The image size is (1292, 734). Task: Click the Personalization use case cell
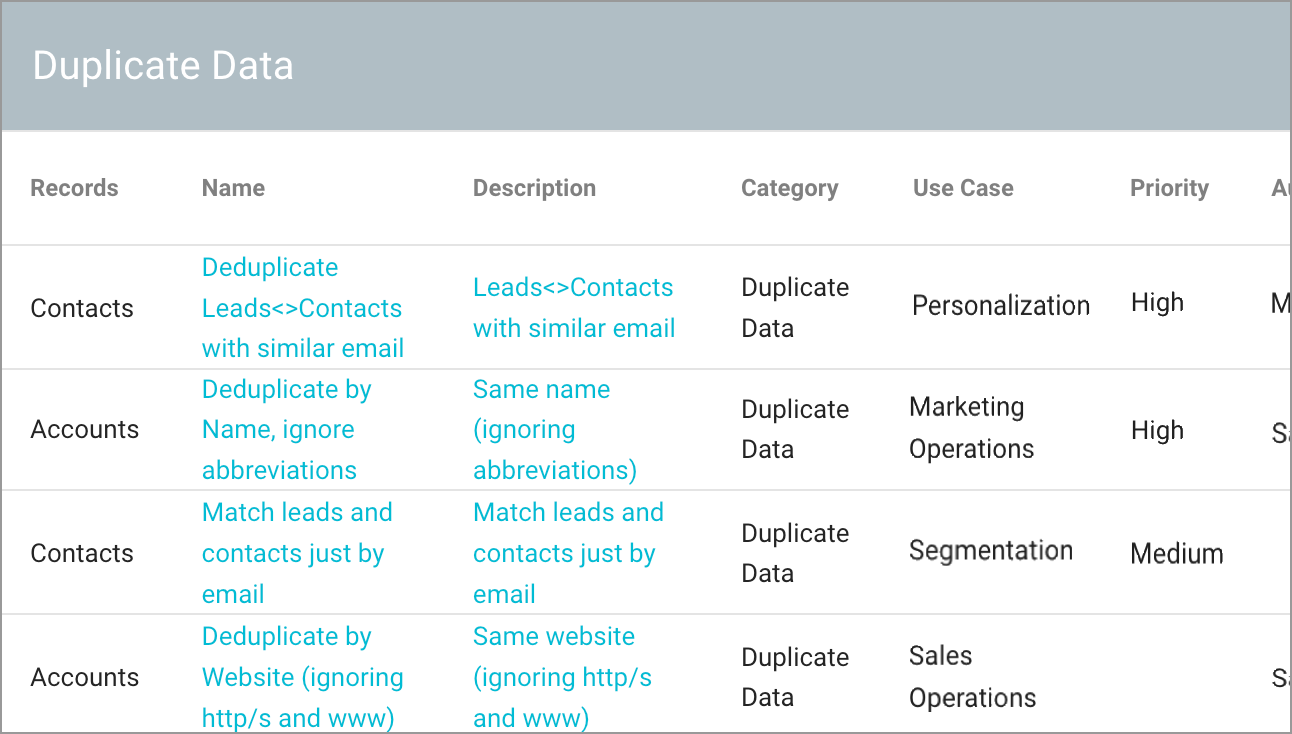pos(1000,305)
